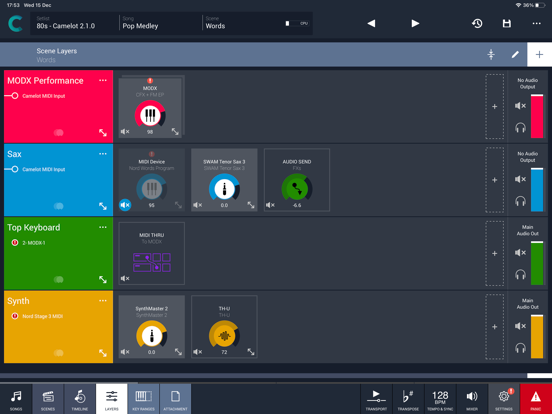Save the setlist with the disk icon

point(507,24)
